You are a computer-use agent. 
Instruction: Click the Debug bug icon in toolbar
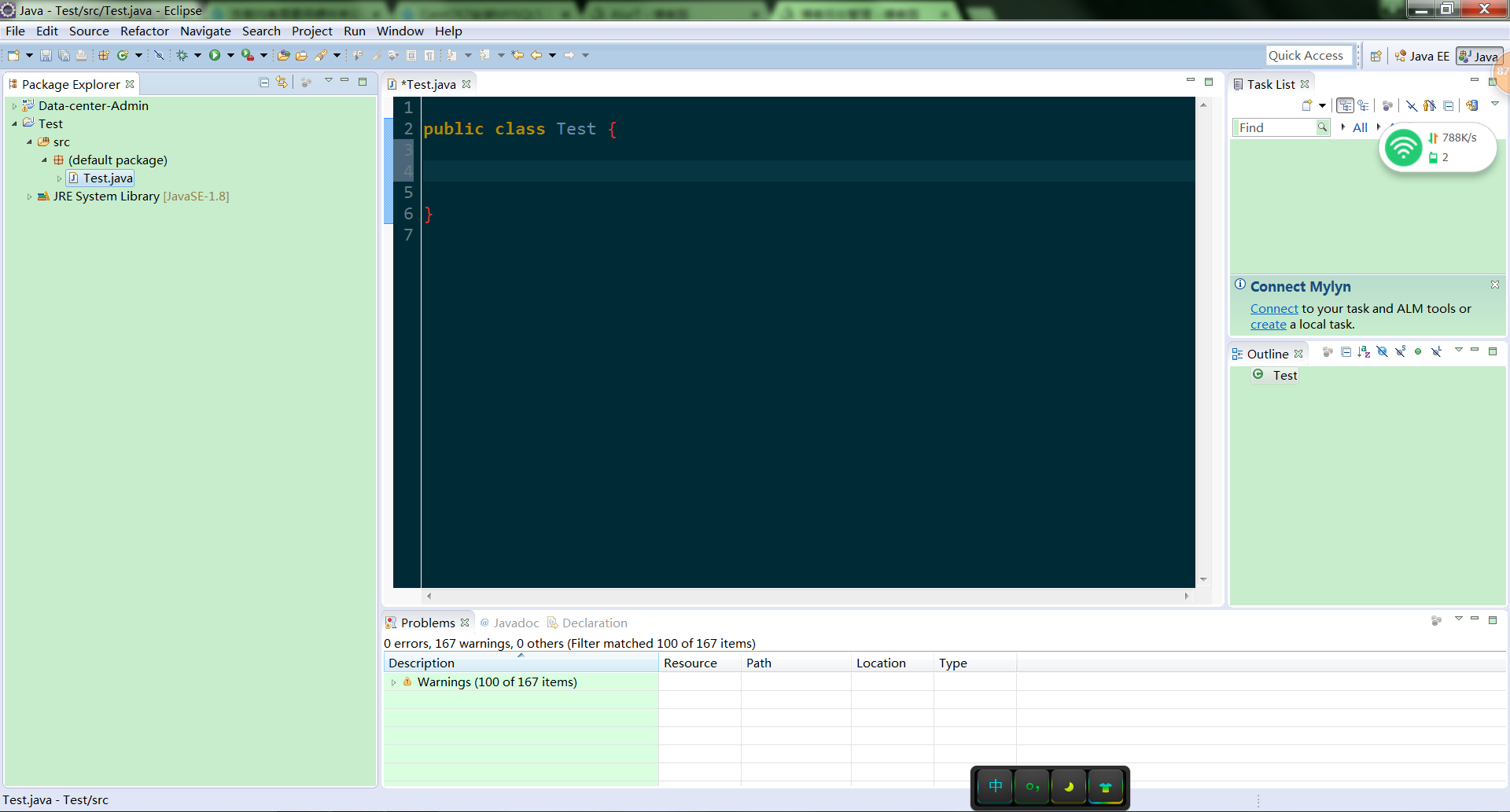(182, 55)
